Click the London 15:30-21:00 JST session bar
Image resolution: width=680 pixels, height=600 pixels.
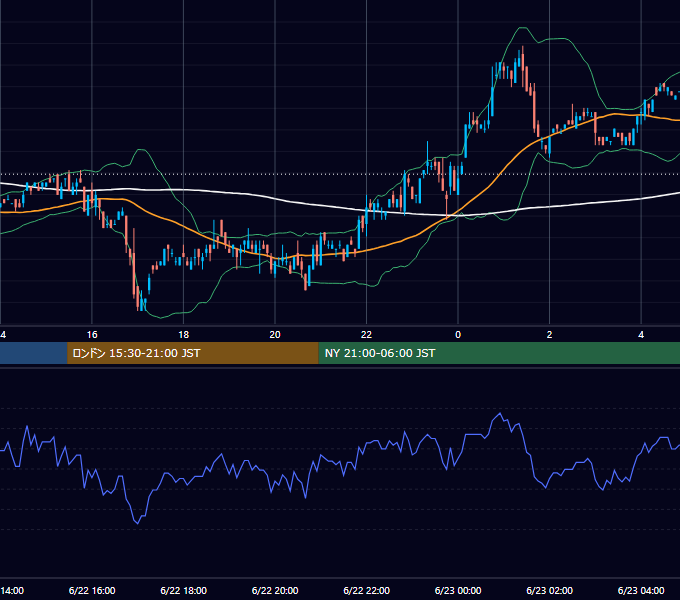coord(193,353)
